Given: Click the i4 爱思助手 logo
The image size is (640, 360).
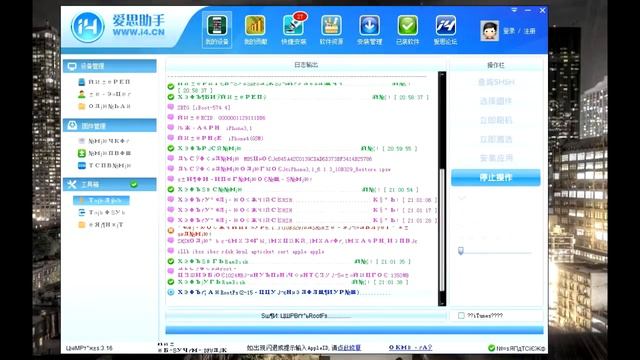Looking at the screenshot, I should [118, 27].
